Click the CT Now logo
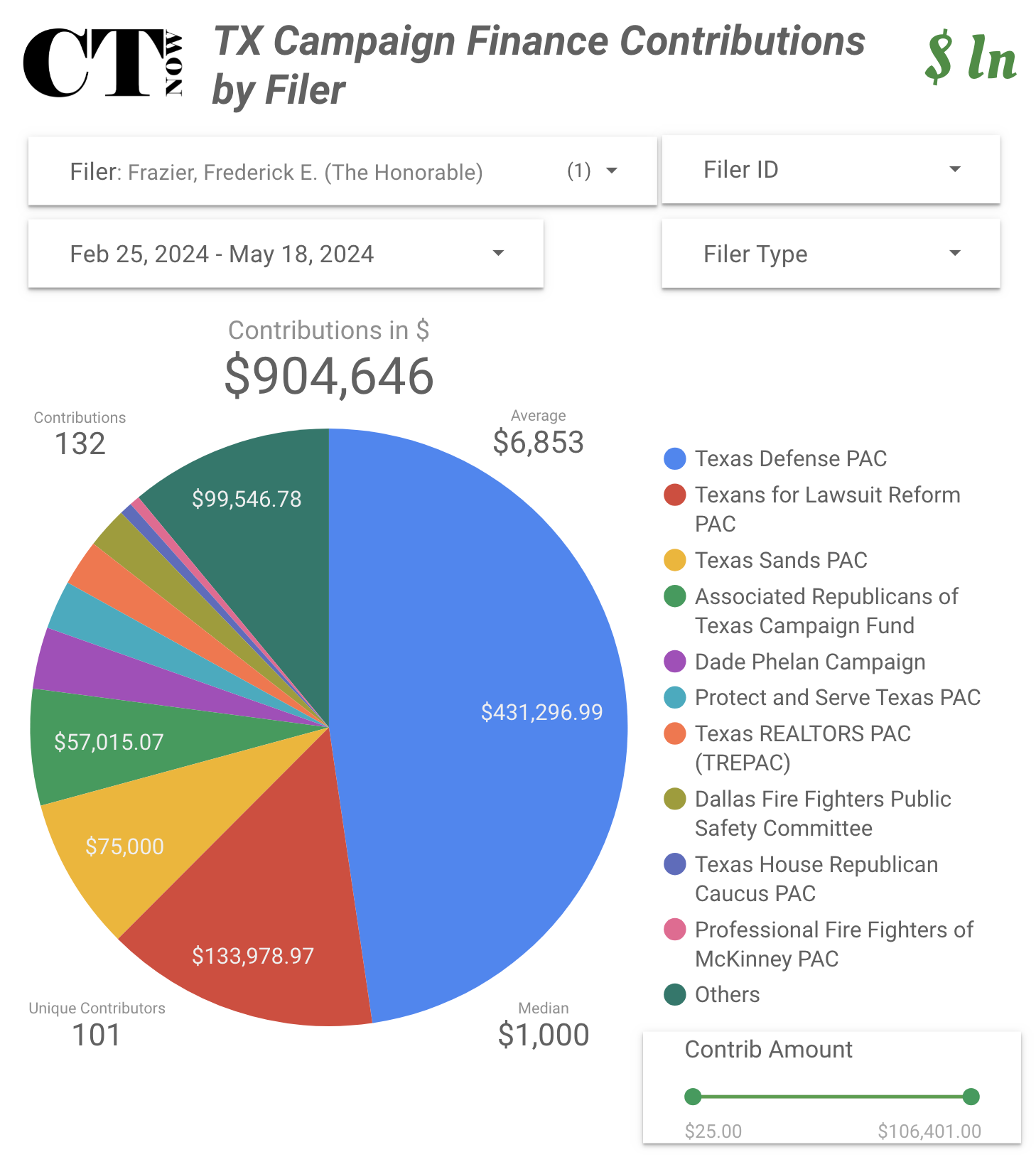Screen dimensions: 1036x1157 point(104,63)
